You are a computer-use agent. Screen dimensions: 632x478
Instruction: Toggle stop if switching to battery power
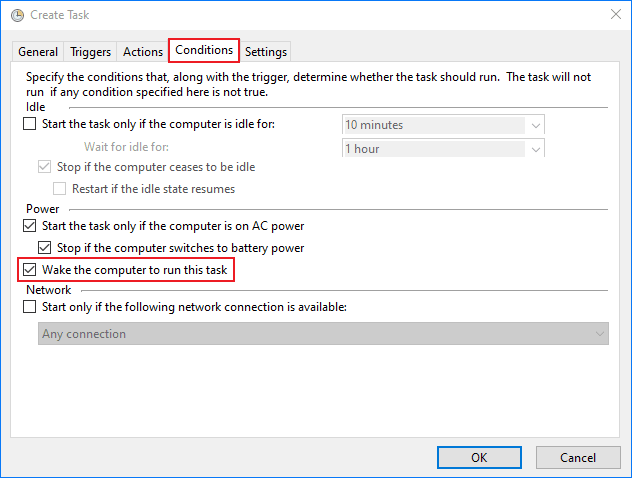[x=44, y=248]
